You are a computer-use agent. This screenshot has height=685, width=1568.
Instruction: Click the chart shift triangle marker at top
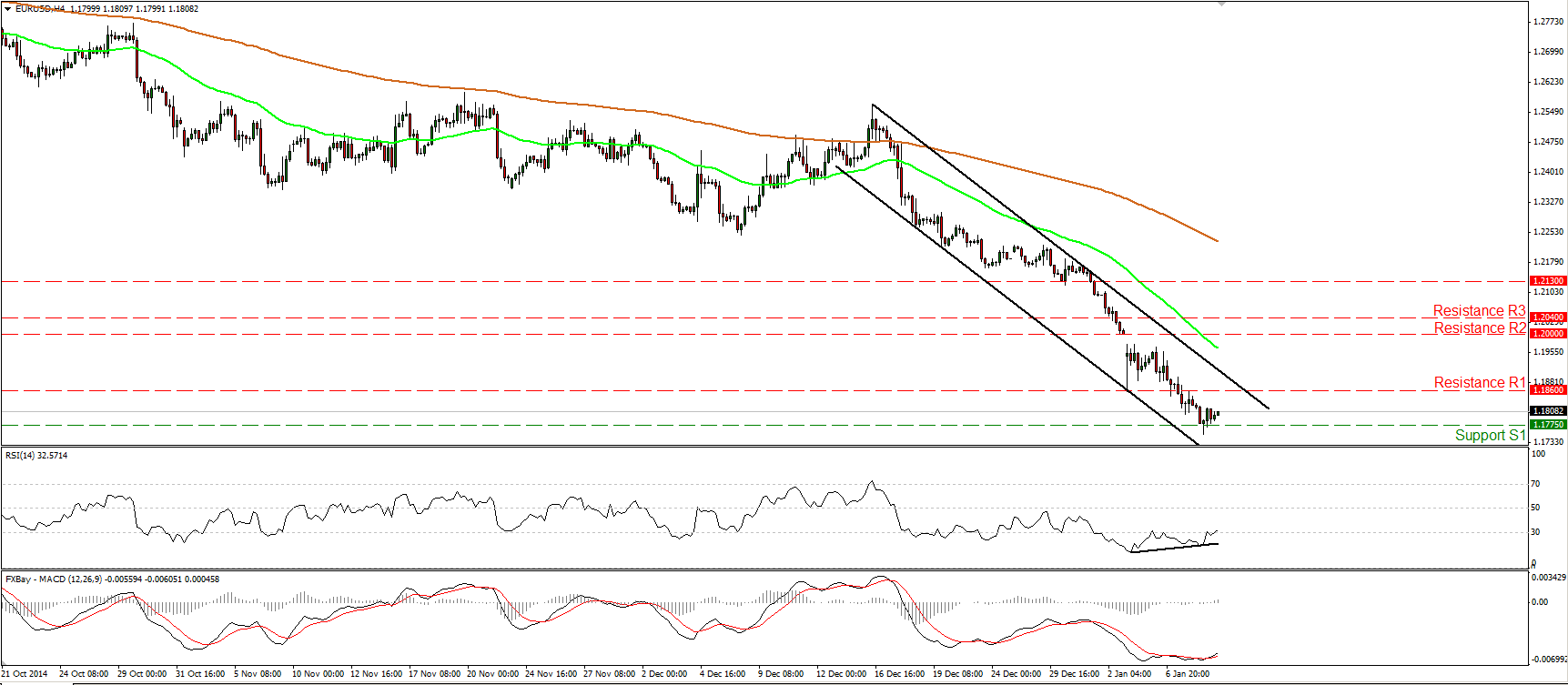click(x=1221, y=4)
